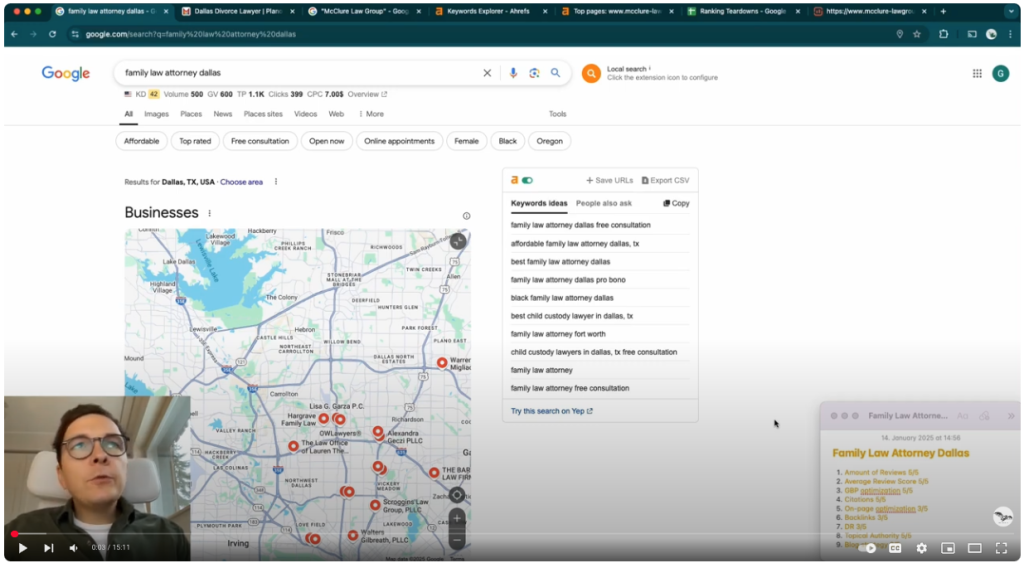
Task: Start voice search via microphone
Action: (513, 73)
